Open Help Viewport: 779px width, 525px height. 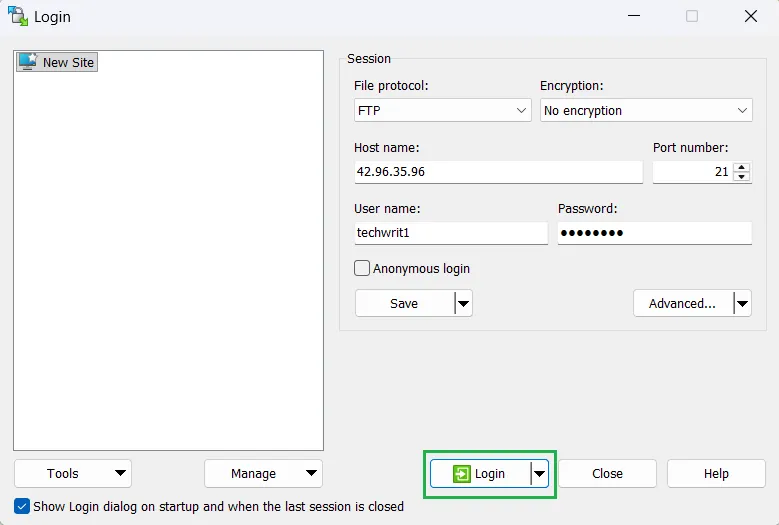[716, 473]
